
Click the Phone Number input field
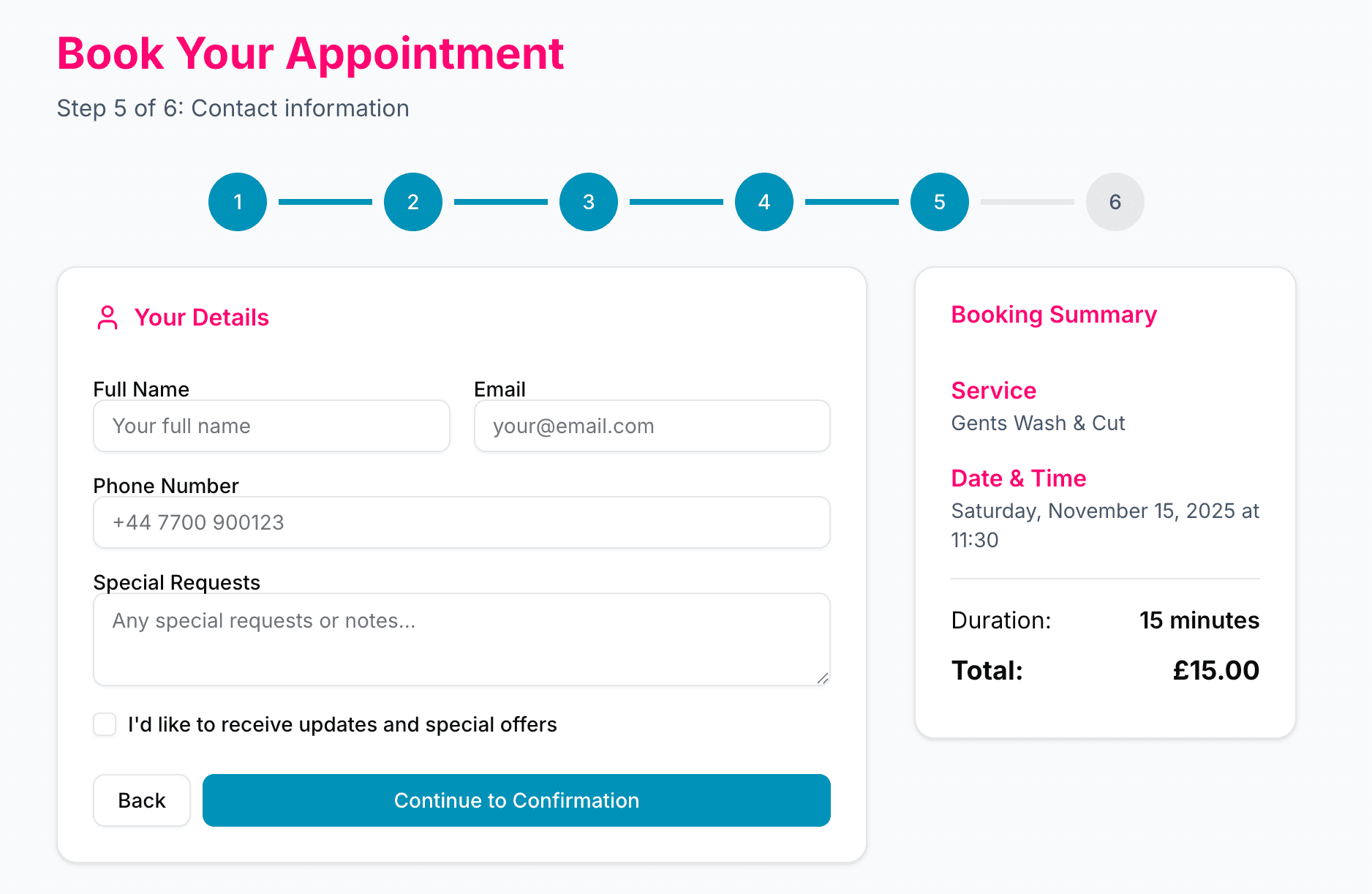click(461, 522)
